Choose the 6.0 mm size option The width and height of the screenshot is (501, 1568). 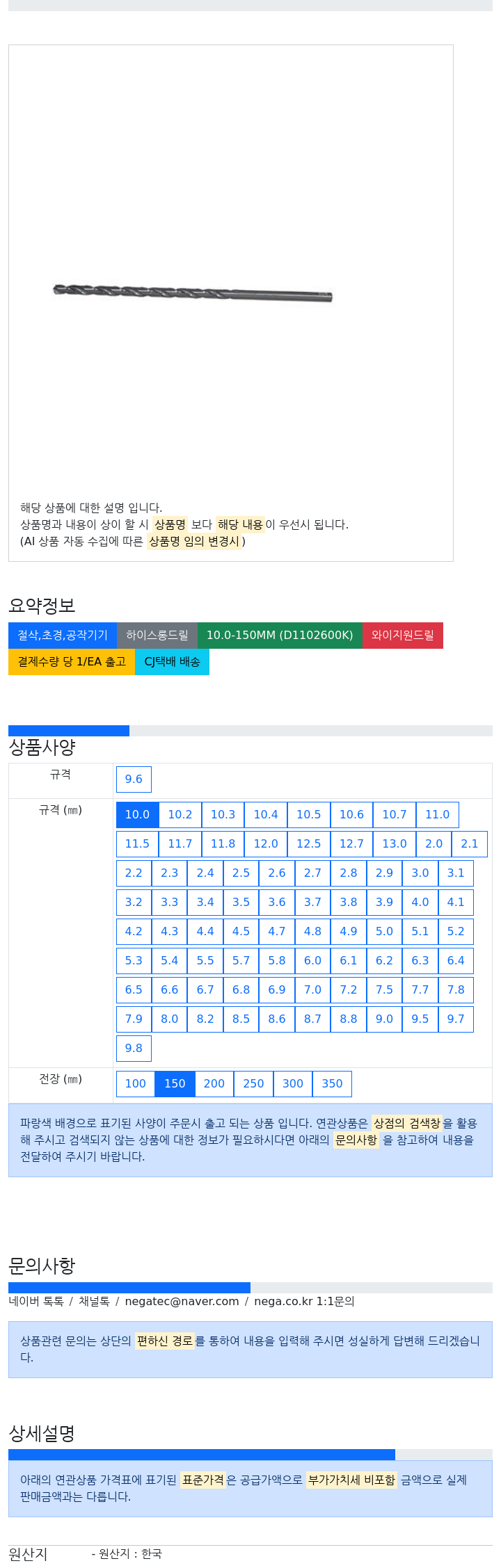point(312,960)
